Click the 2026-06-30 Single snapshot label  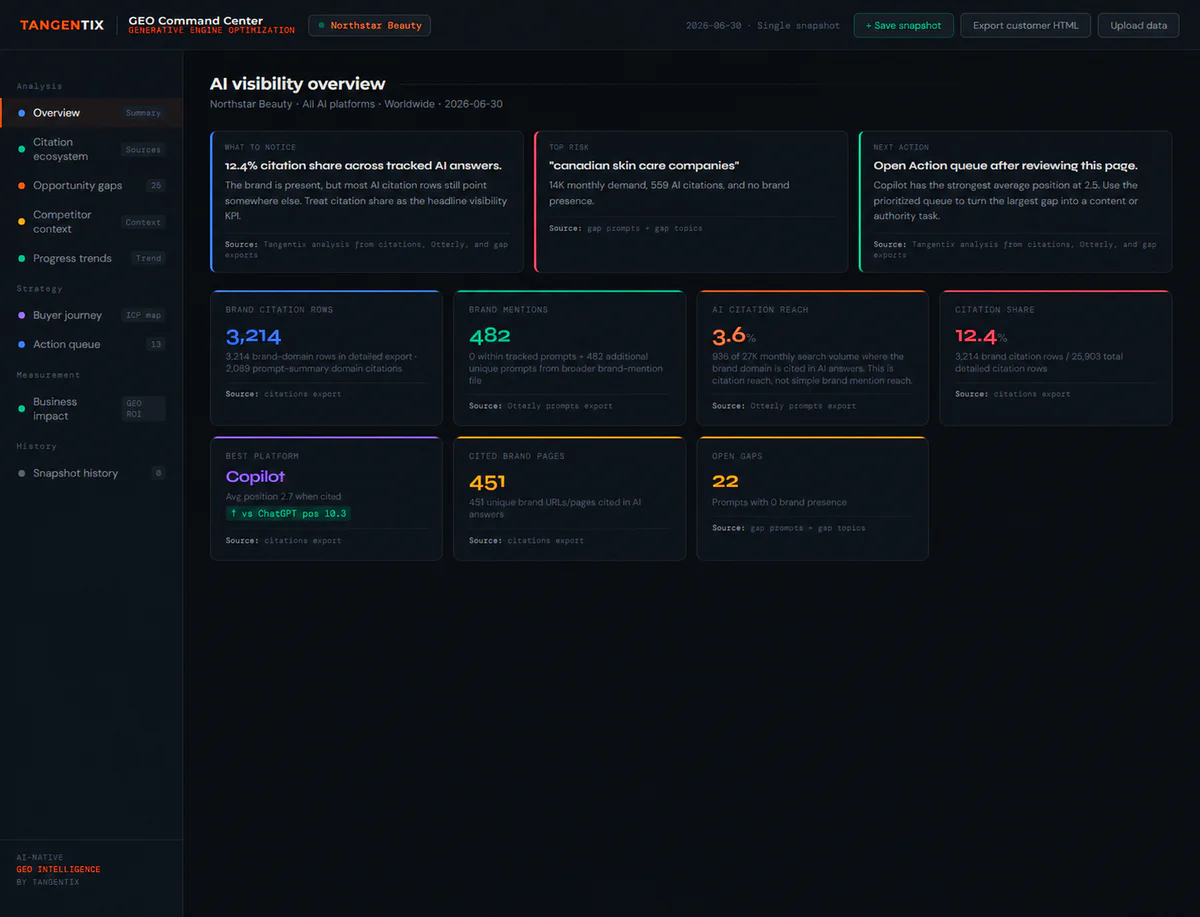763,25
